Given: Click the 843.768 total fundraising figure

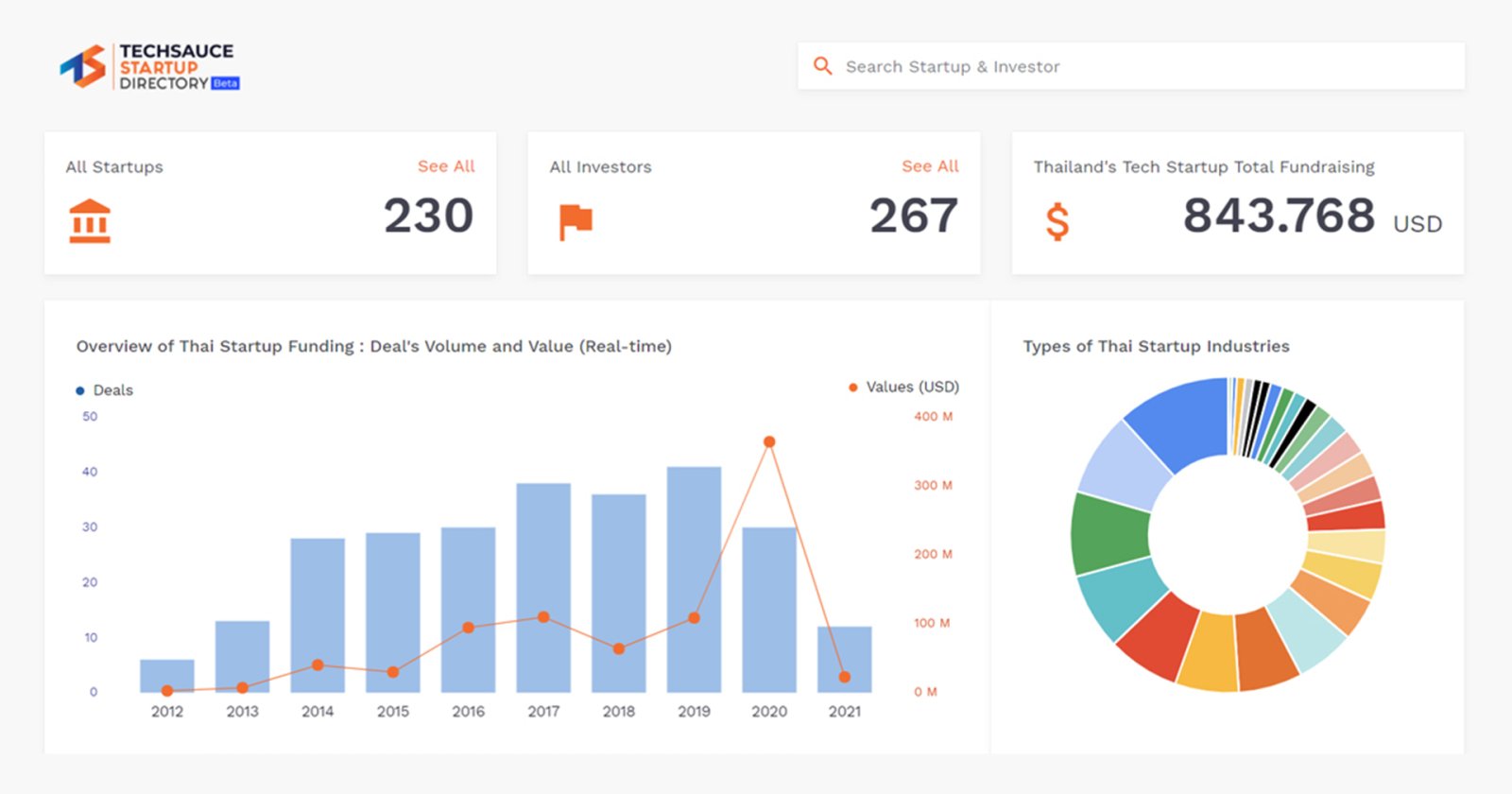Looking at the screenshot, I should 1279,216.
